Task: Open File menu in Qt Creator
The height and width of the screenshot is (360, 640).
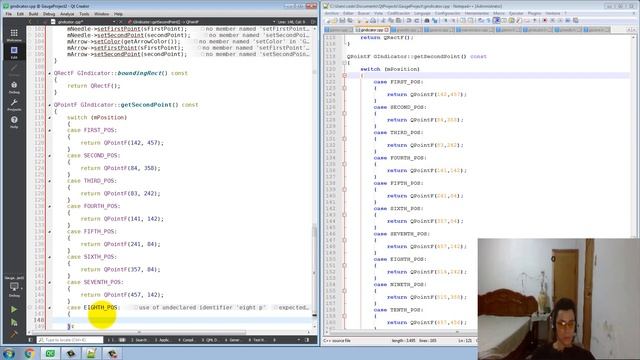Action: point(9,14)
